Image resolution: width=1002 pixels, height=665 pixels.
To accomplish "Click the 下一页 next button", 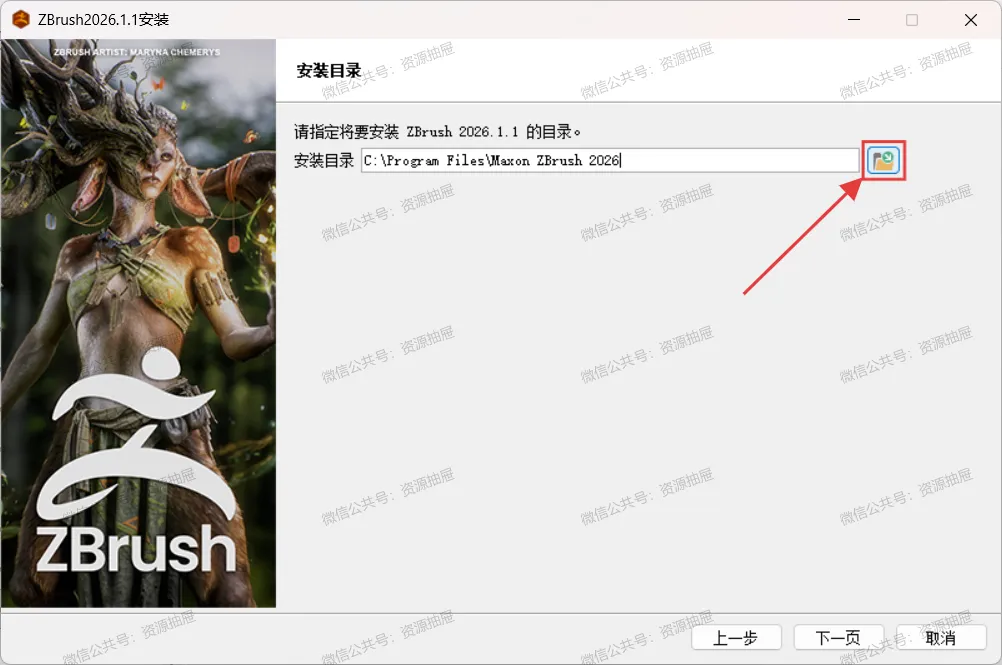I will (838, 638).
